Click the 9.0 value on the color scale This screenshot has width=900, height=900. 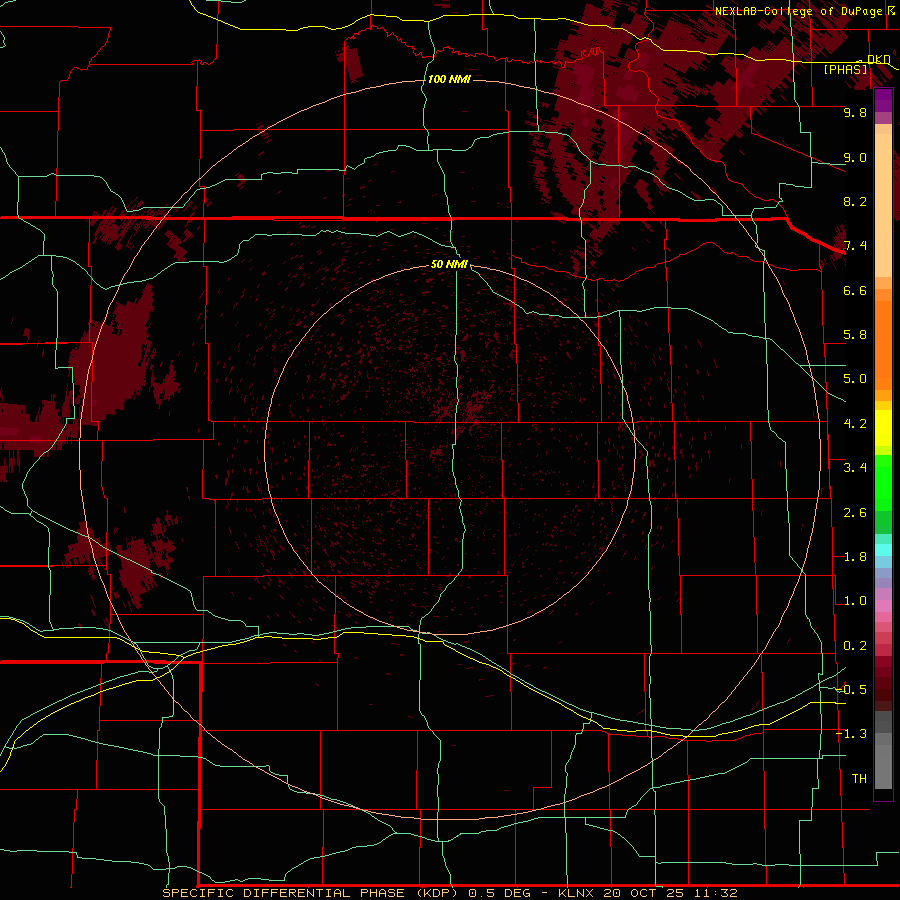(855, 157)
